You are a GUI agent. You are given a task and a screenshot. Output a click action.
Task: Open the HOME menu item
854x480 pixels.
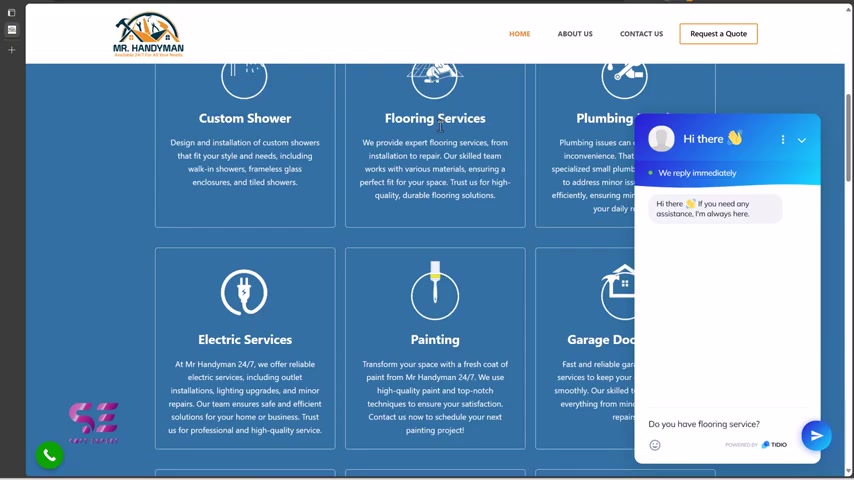(520, 34)
